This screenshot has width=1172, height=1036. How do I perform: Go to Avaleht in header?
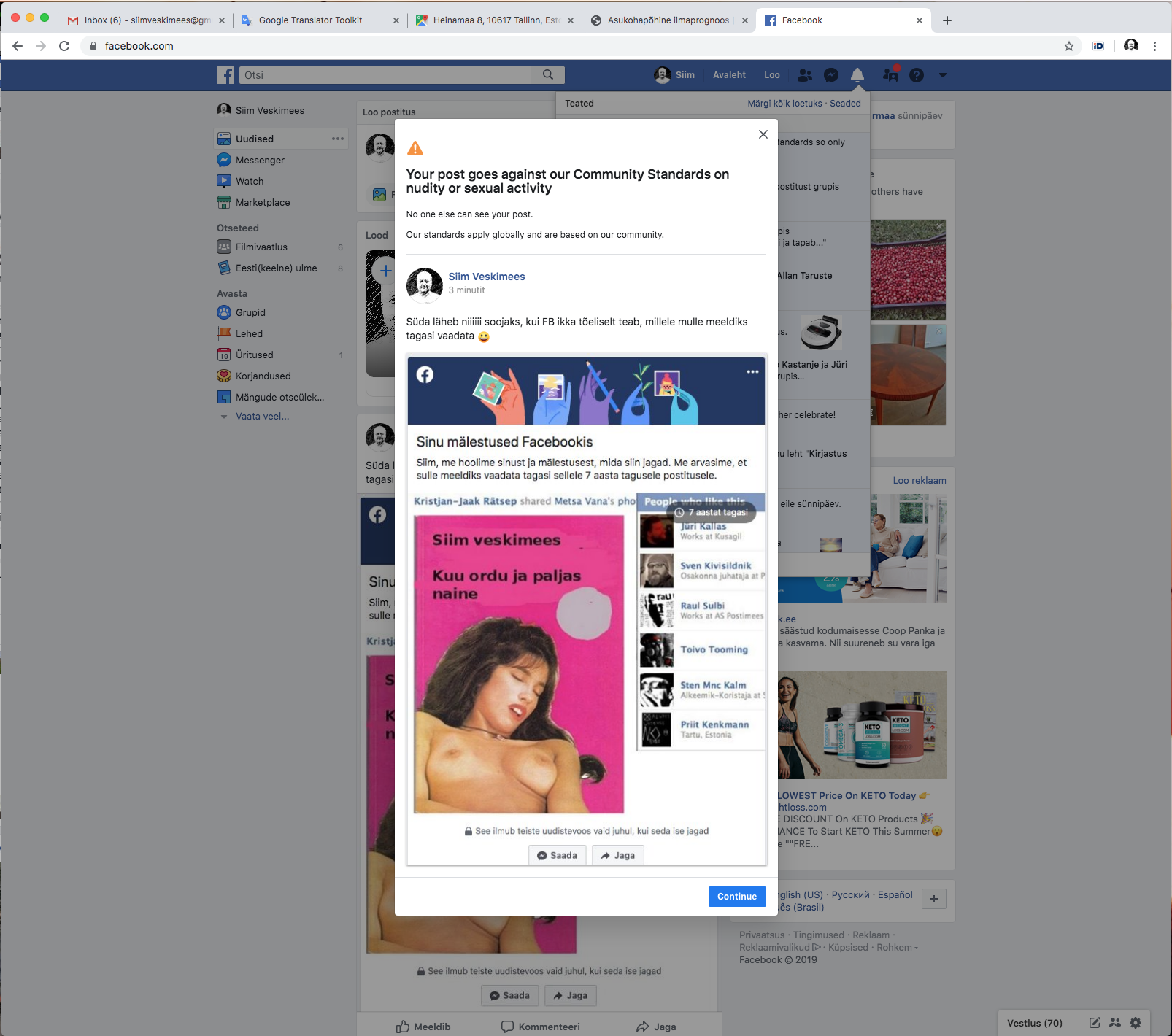729,75
